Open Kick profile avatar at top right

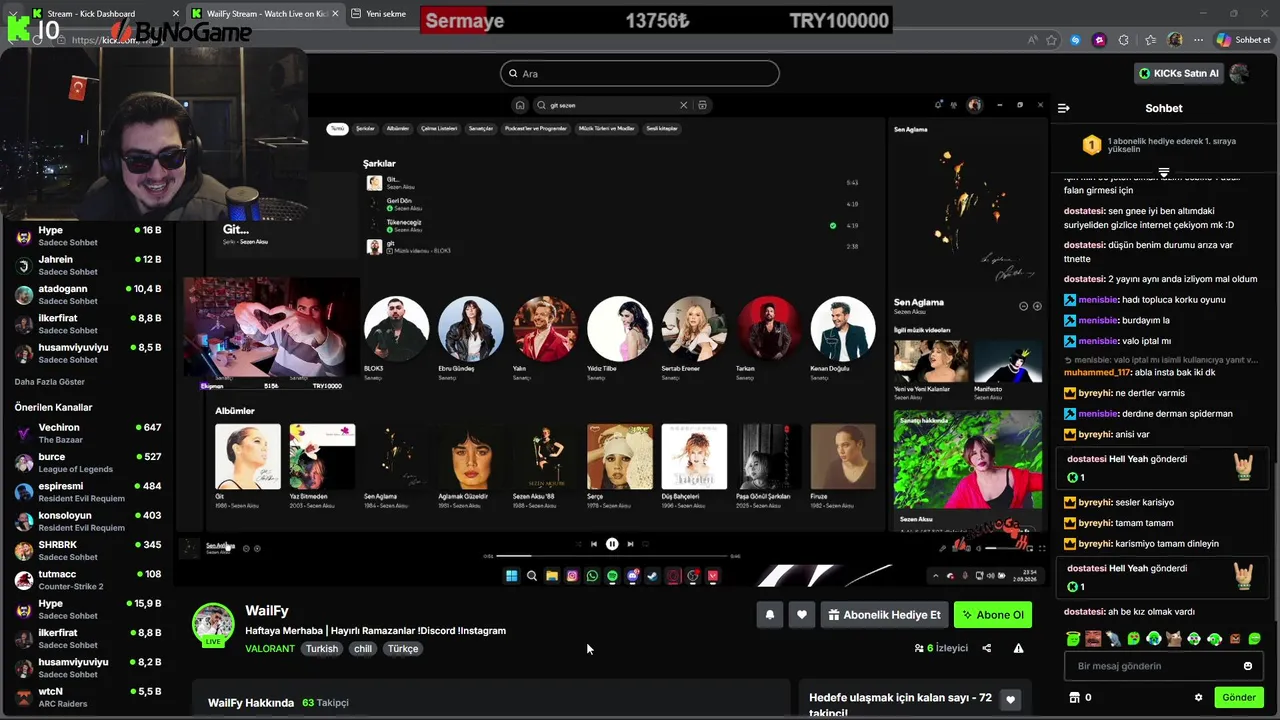pos(1239,73)
